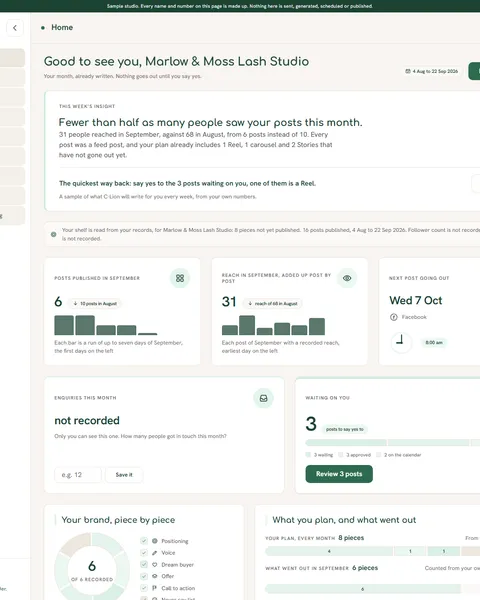Click the What you plan, and what went out heading

344,520
